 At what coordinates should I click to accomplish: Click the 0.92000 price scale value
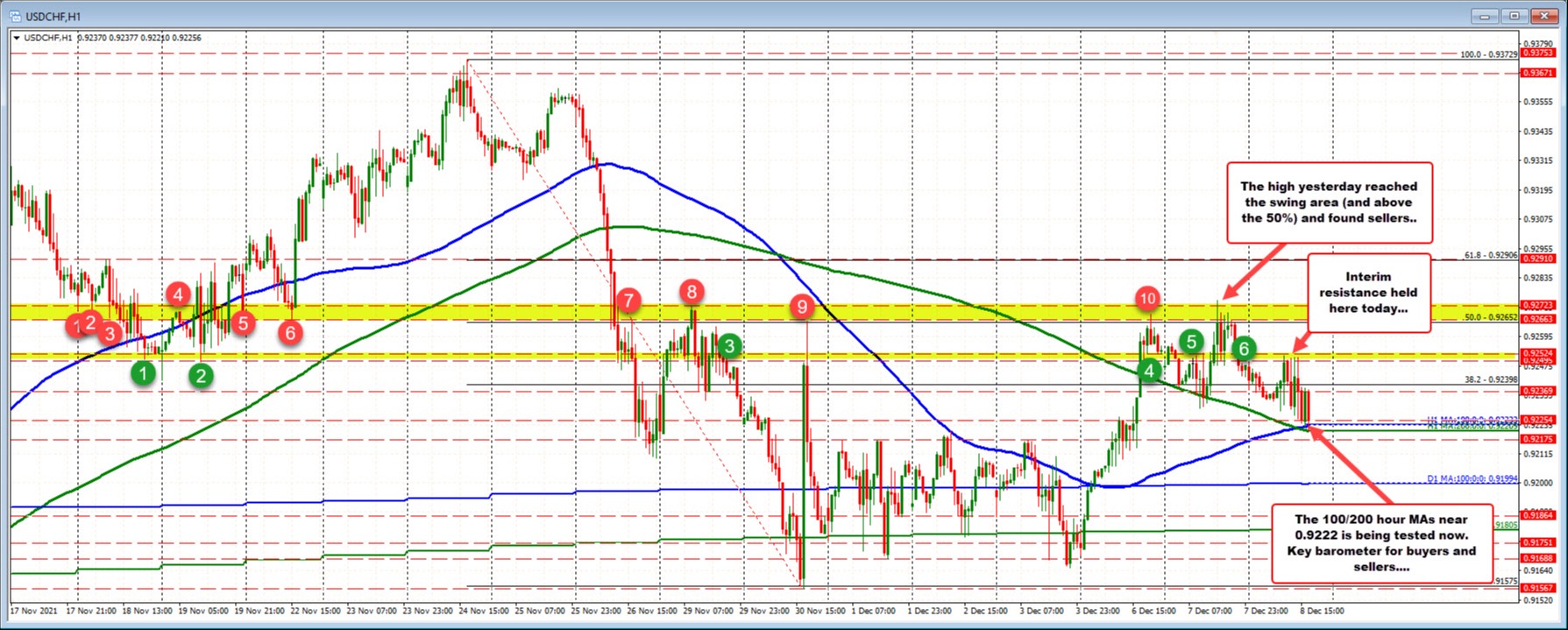(x=1537, y=483)
